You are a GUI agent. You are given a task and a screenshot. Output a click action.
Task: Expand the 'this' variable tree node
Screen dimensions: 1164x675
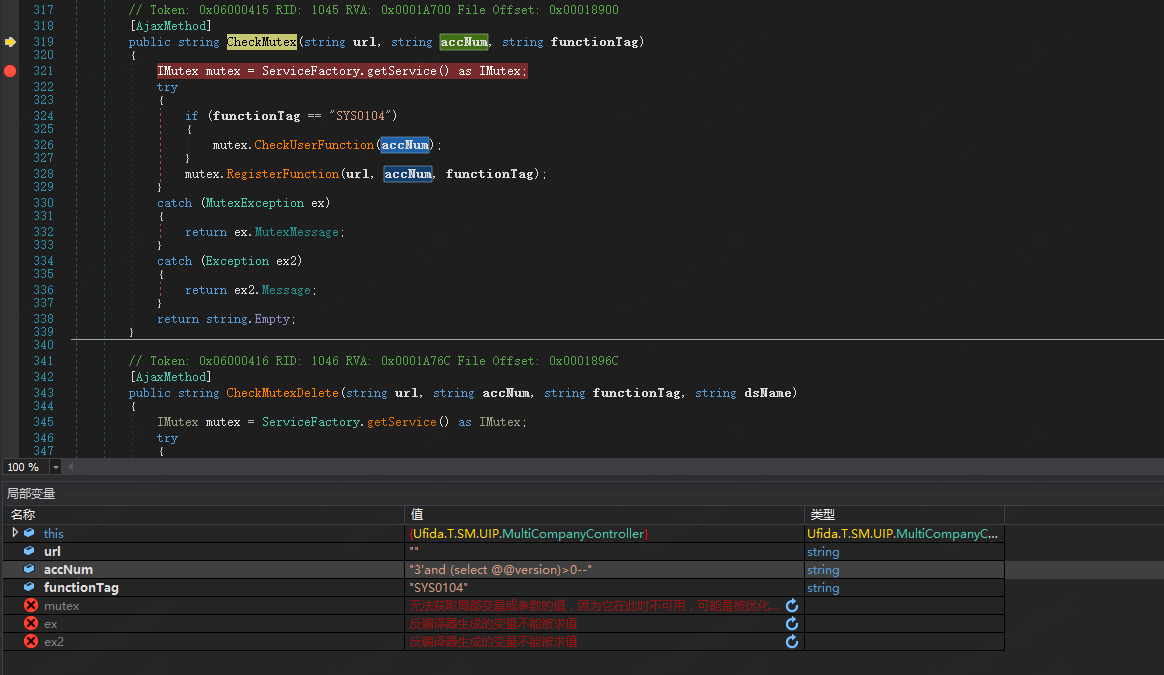15,533
